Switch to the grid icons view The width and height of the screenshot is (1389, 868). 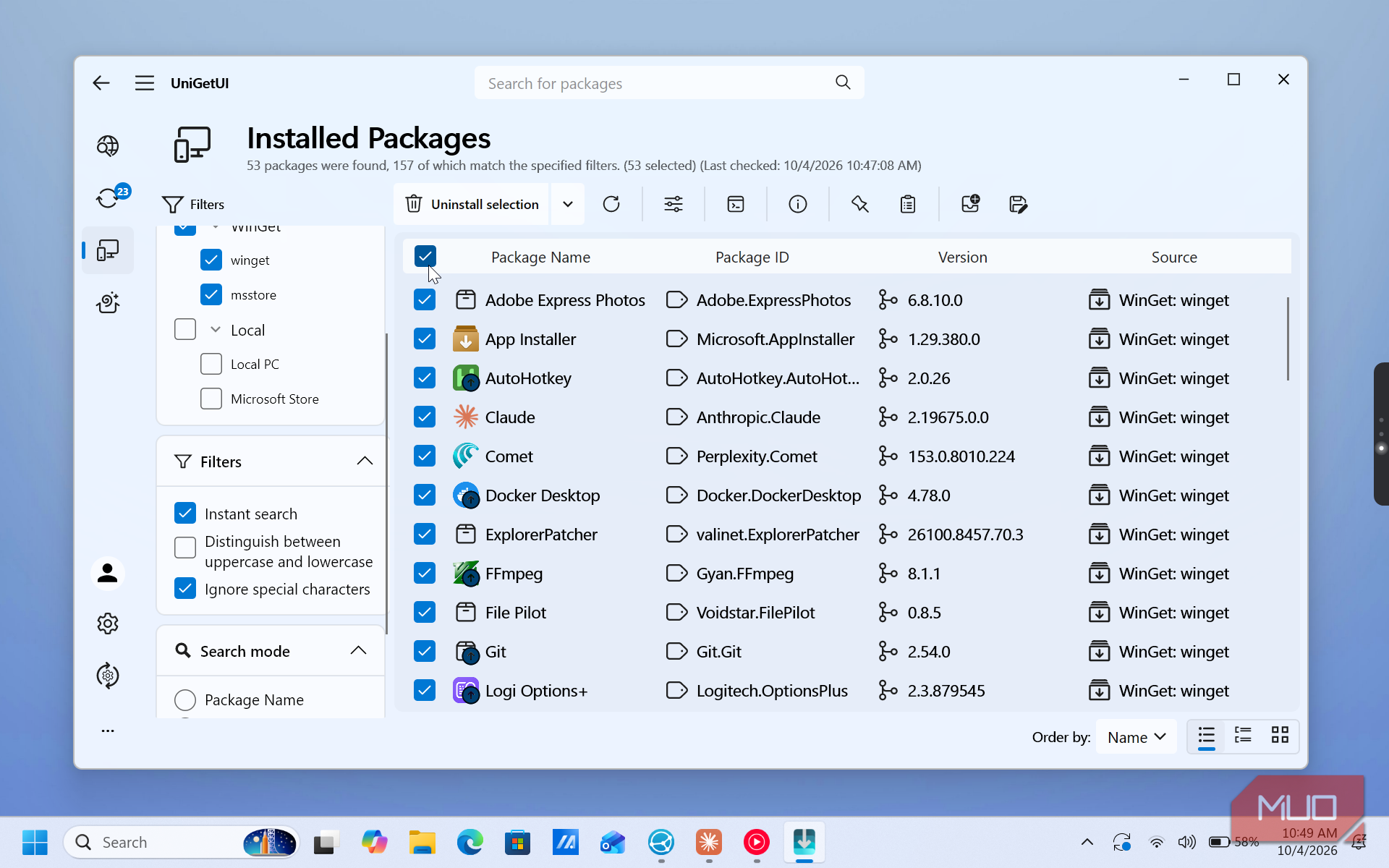(x=1280, y=736)
